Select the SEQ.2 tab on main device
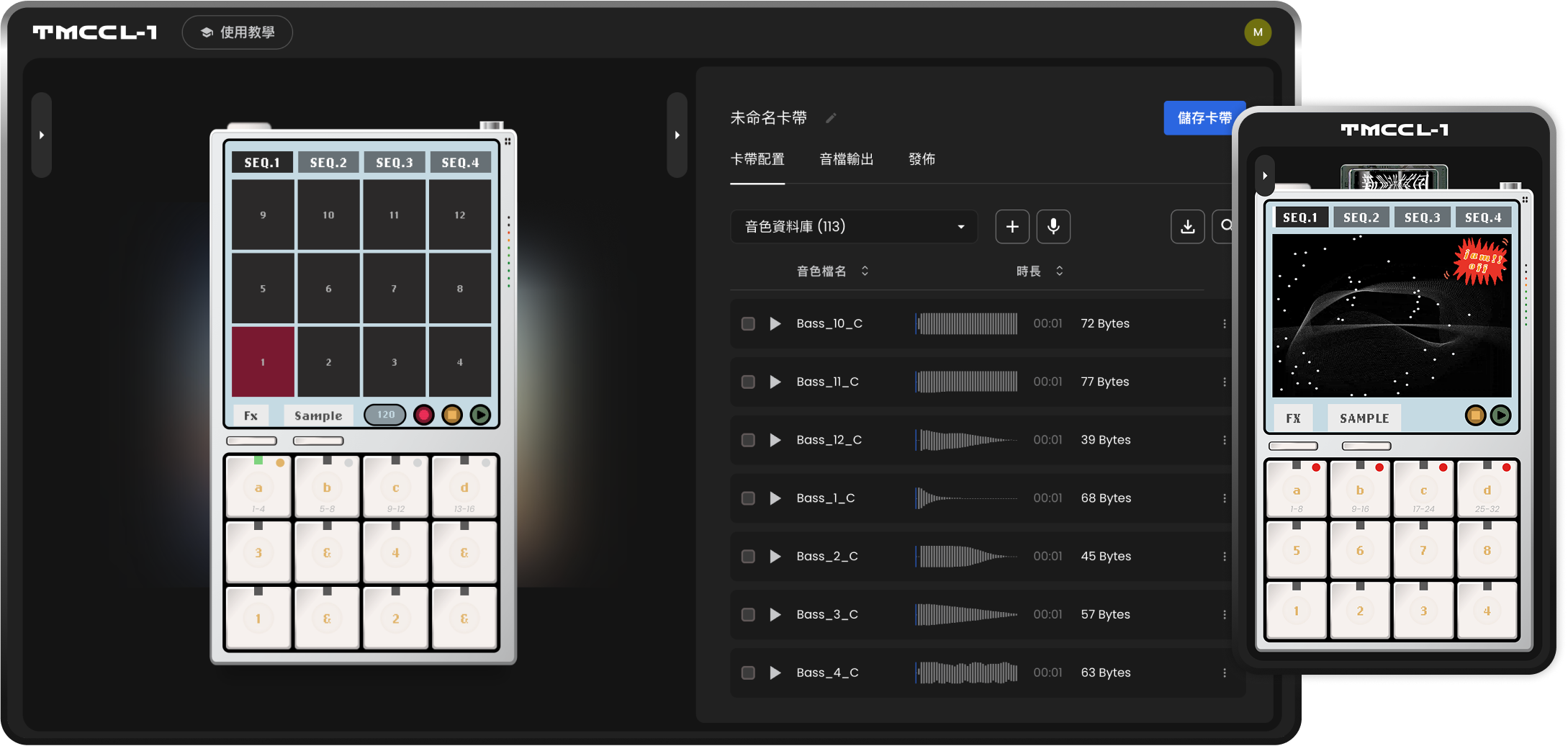 point(328,163)
